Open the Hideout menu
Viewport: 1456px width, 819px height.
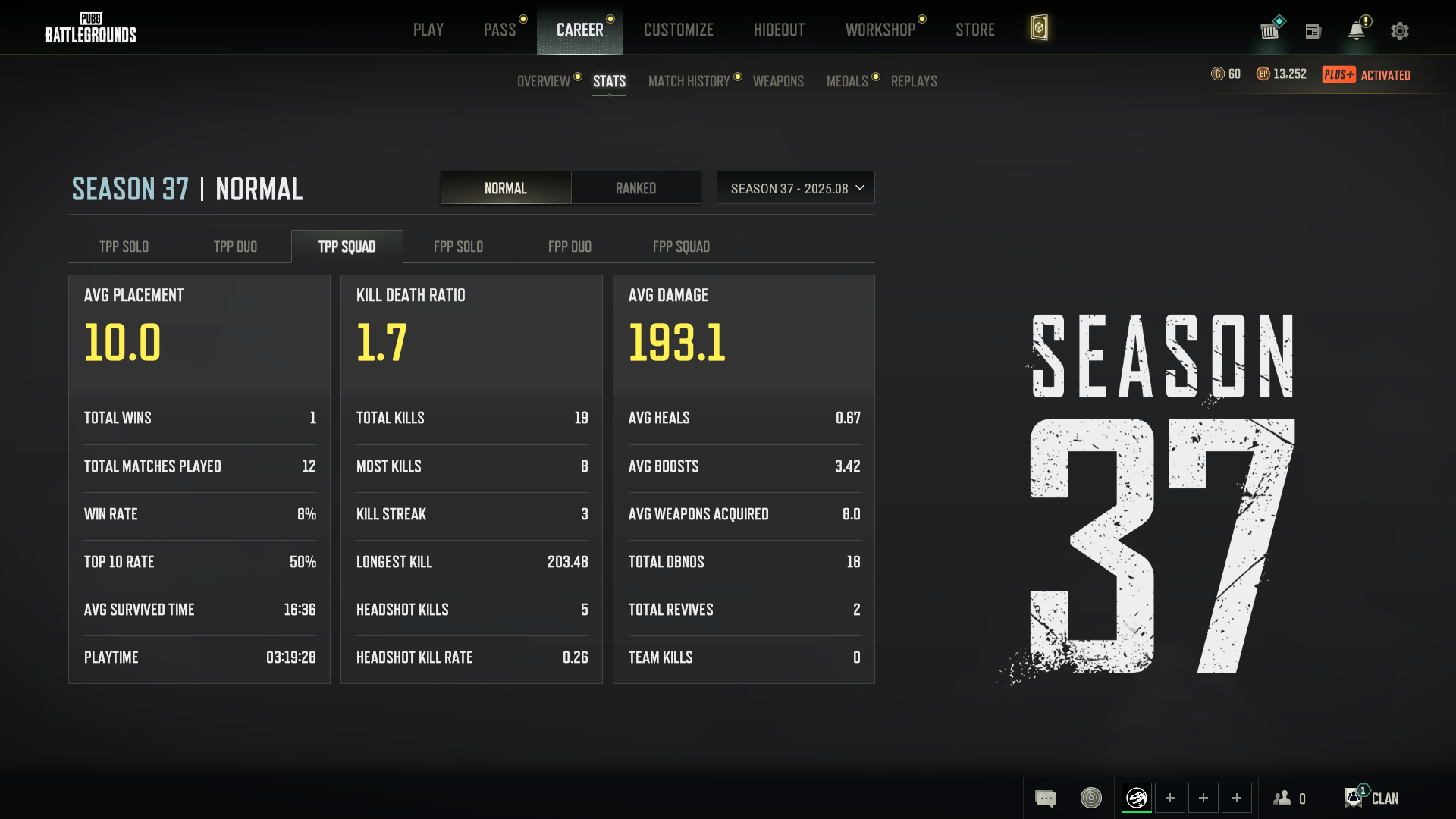click(779, 30)
